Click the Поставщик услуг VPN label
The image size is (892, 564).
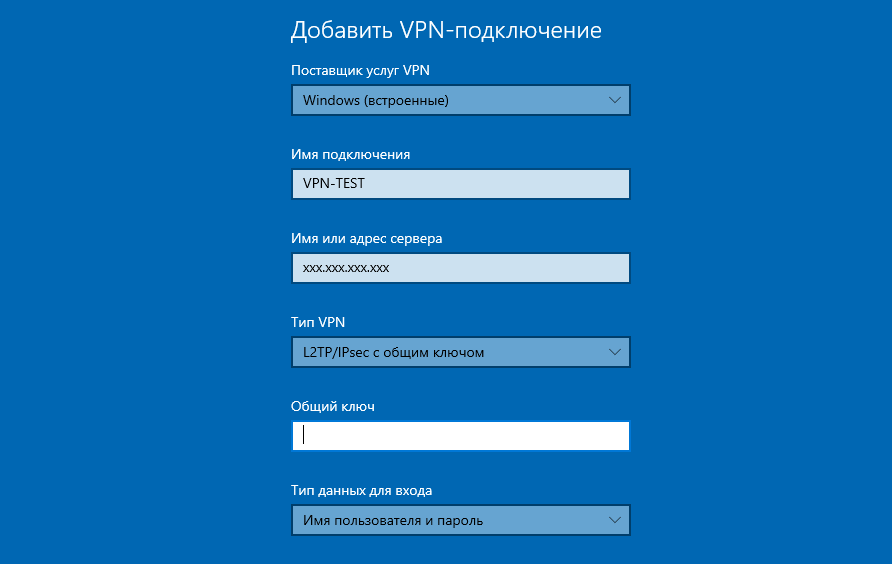360,71
